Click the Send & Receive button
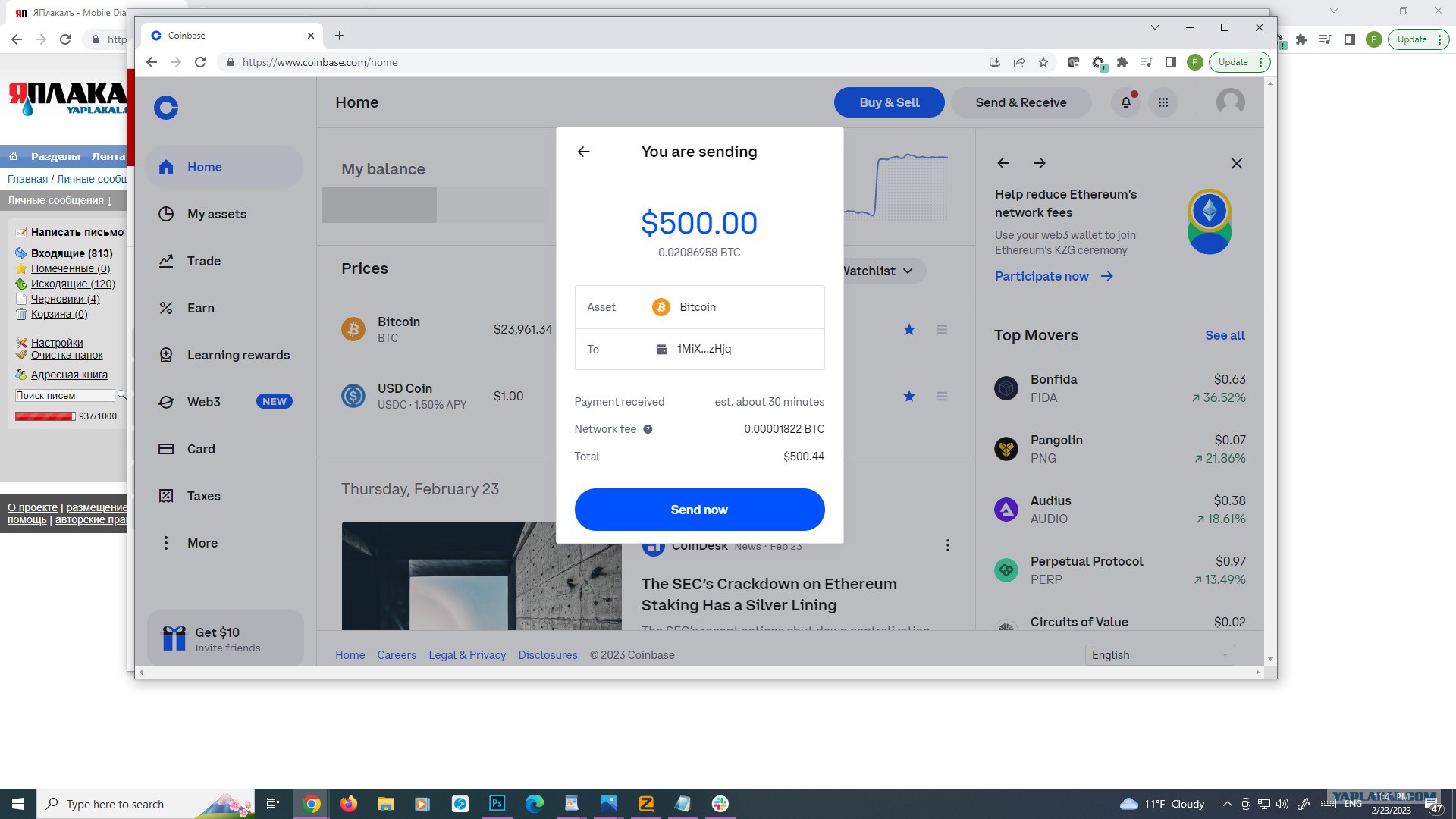 click(1021, 102)
